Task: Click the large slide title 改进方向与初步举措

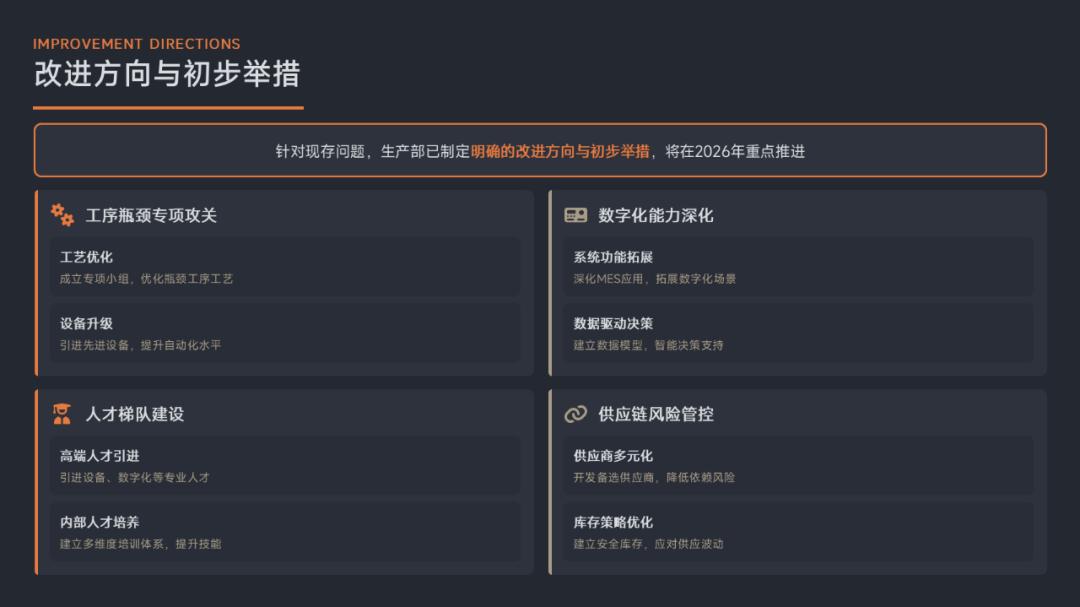Action: click(166, 74)
